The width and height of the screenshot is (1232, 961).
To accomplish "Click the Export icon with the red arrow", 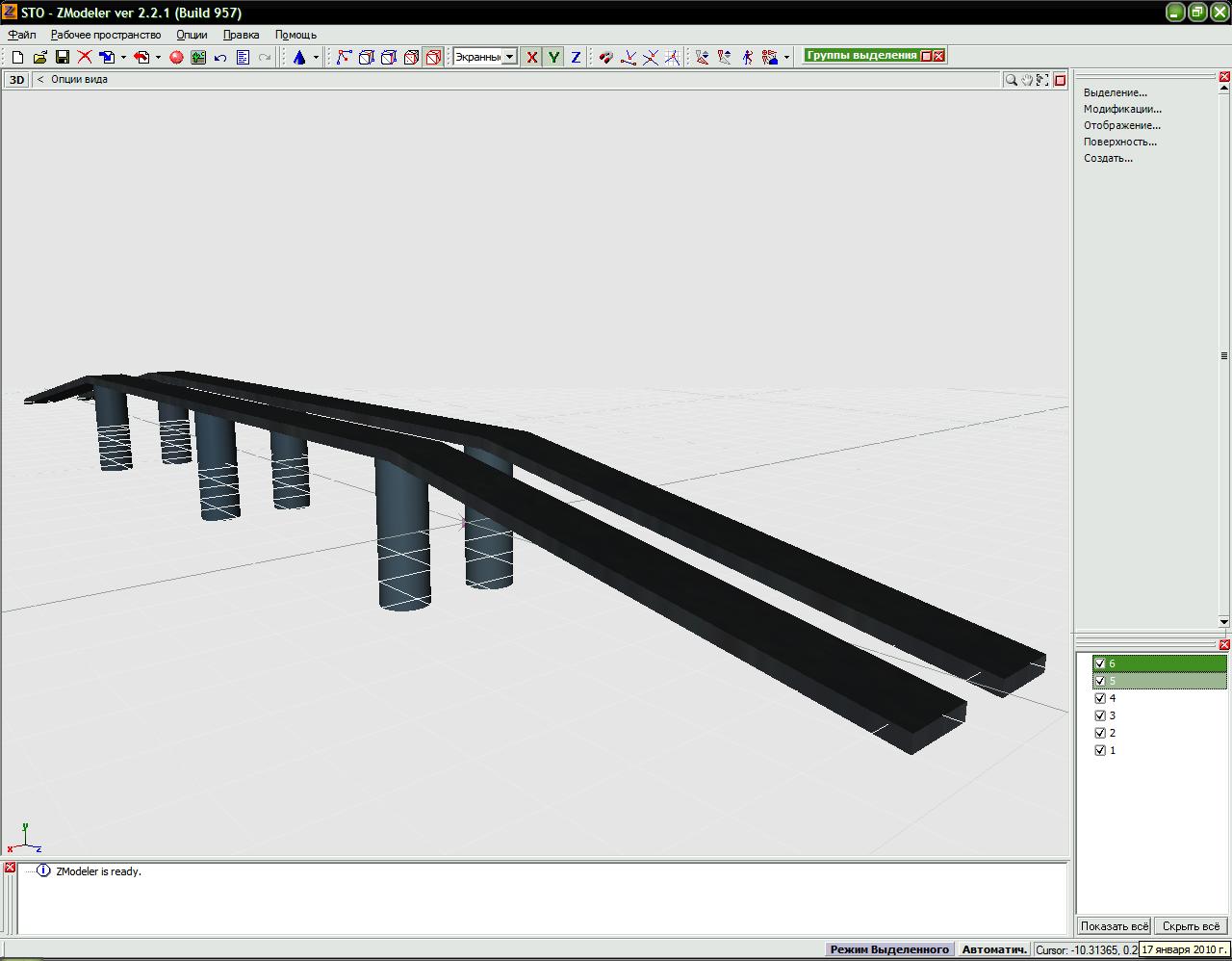I will pos(141,58).
